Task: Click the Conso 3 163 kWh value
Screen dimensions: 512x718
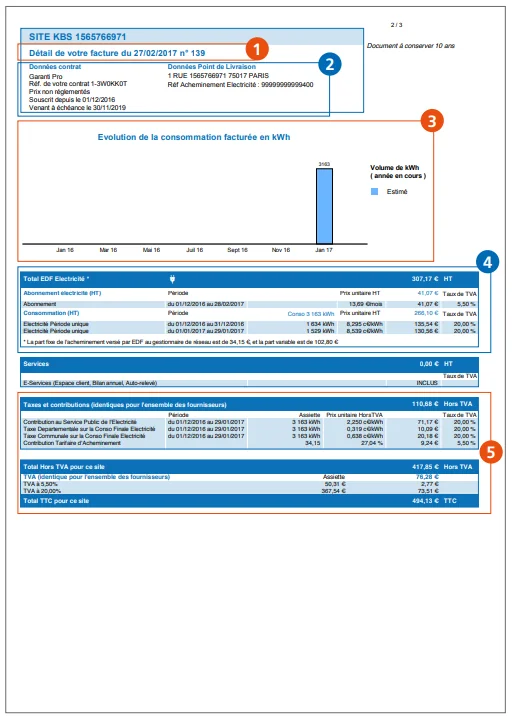Action: click(x=311, y=314)
